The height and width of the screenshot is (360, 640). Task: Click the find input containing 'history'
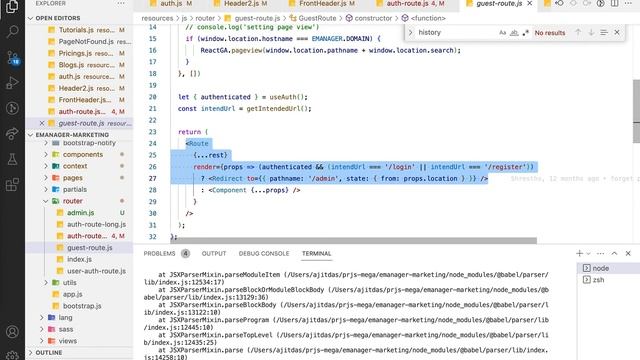[x=455, y=32]
